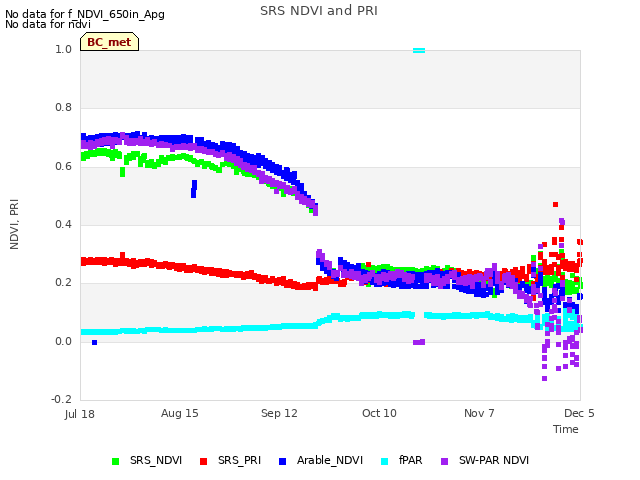
Task: Click the NDVI, PRI y-axis title
Action: (x=14, y=224)
